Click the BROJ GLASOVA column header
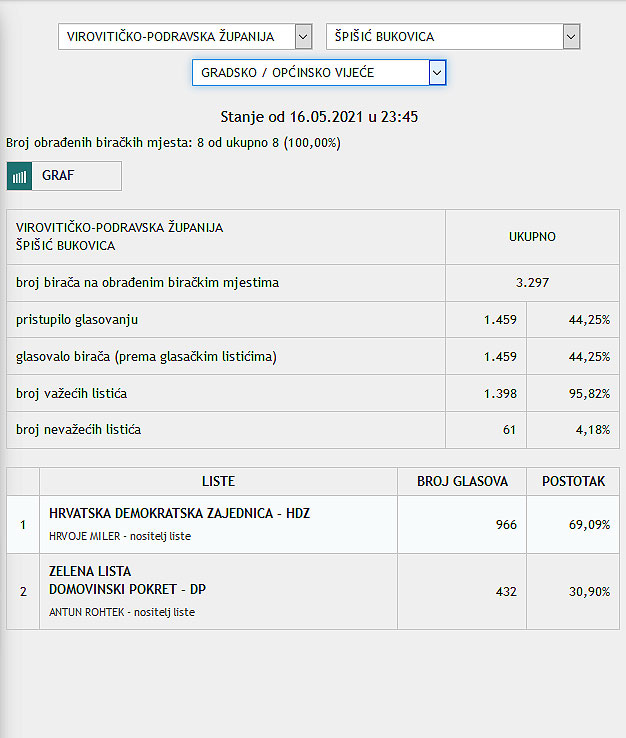626x738 pixels. pyautogui.click(x=462, y=481)
